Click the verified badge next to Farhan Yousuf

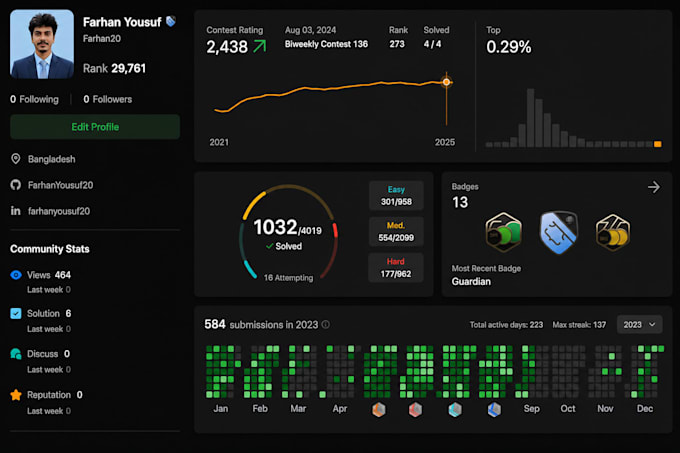(x=171, y=21)
